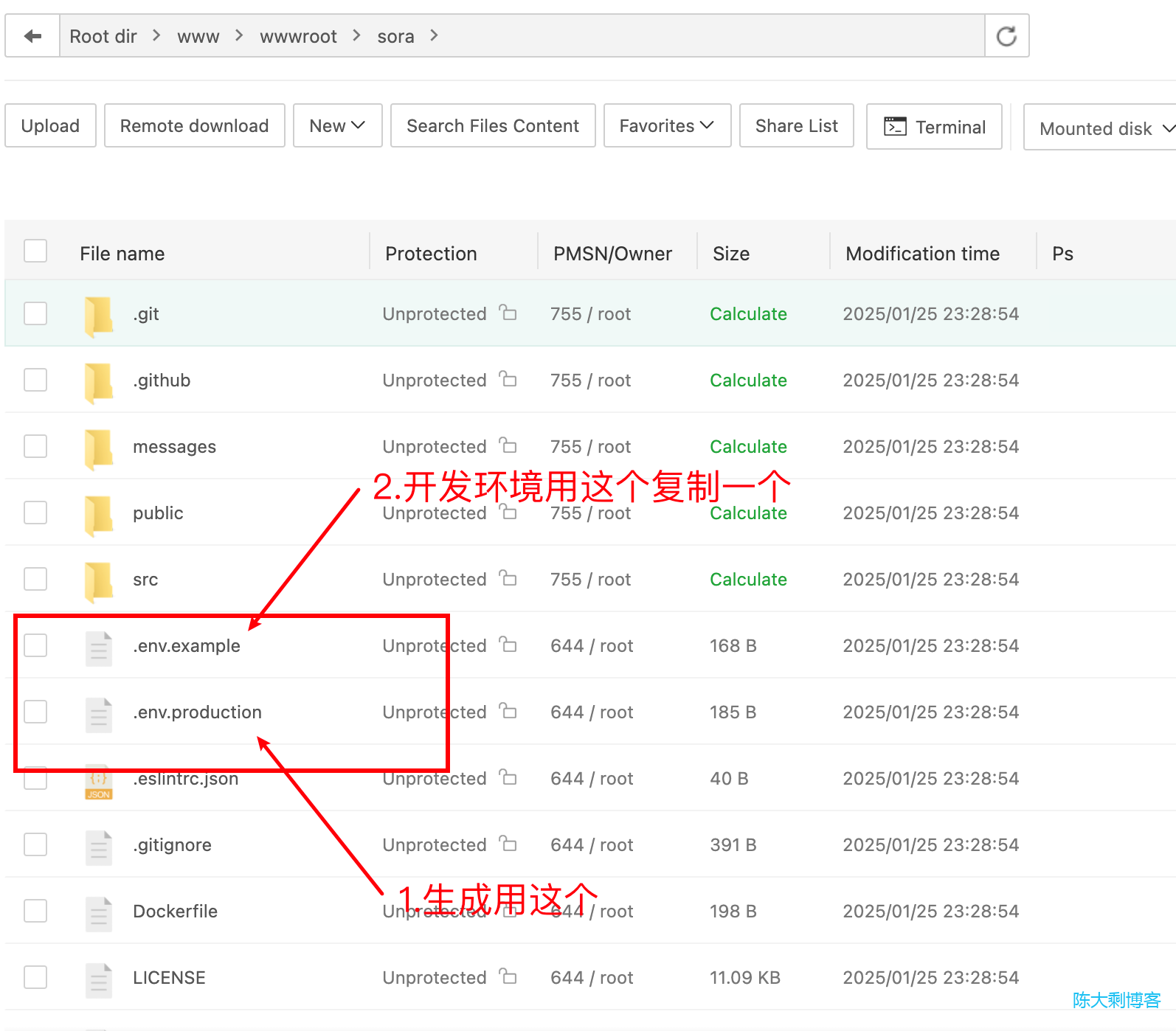Check the src folder checkbox
1176x1031 pixels.
click(35, 579)
